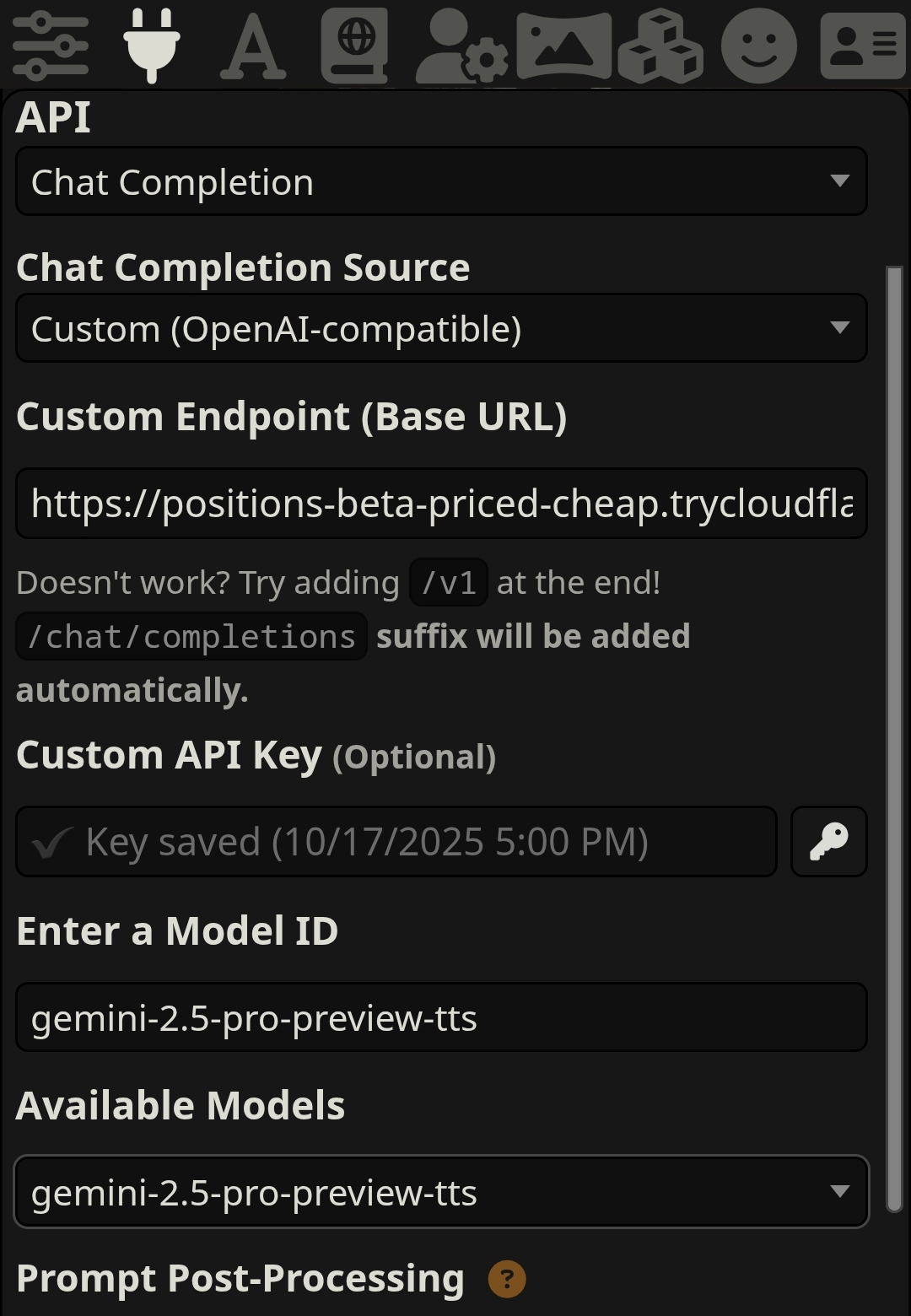Open User Settings person-gear icon
Image resolution: width=911 pixels, height=1316 pixels.
(x=461, y=46)
